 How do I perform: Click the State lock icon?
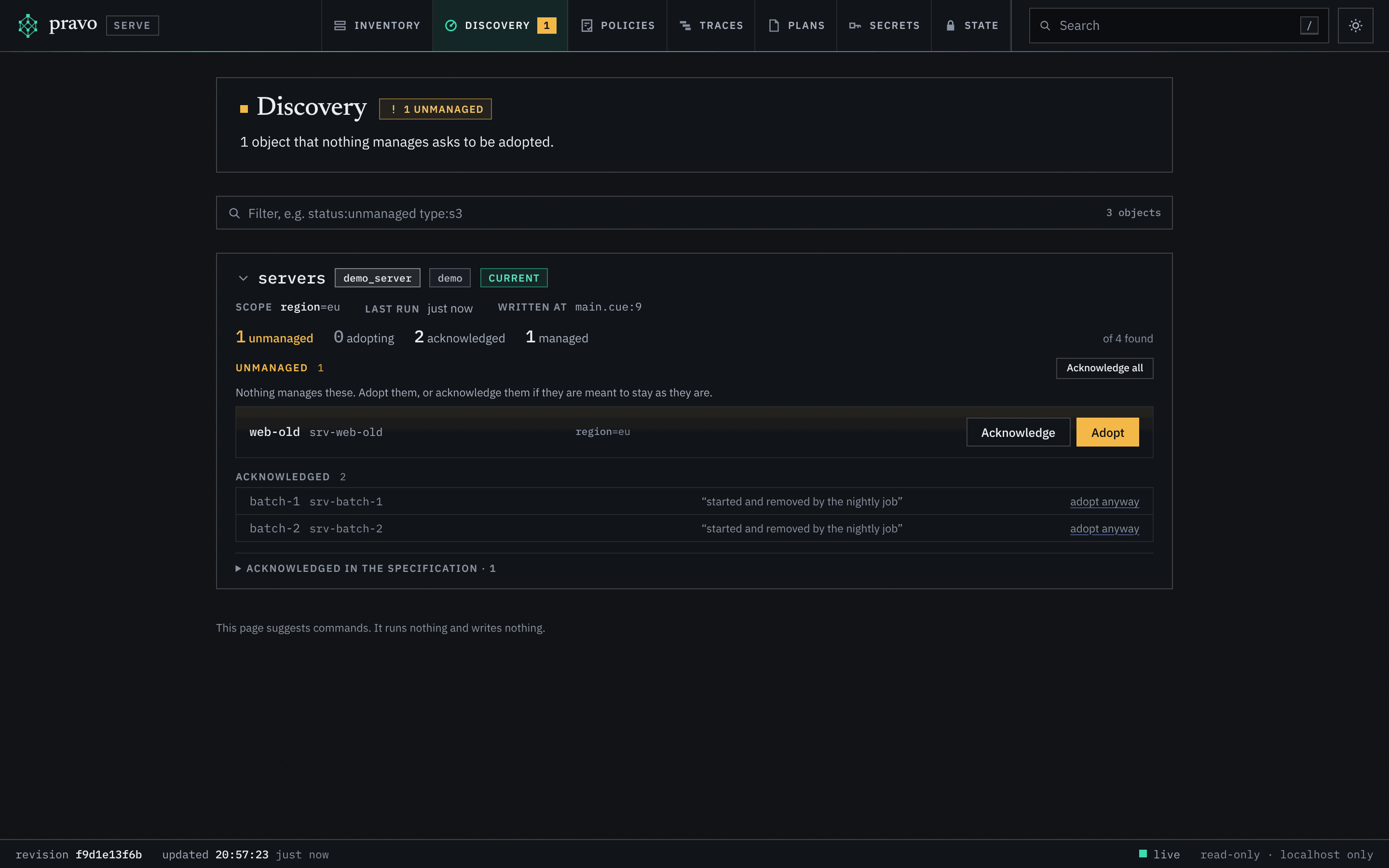click(x=951, y=25)
